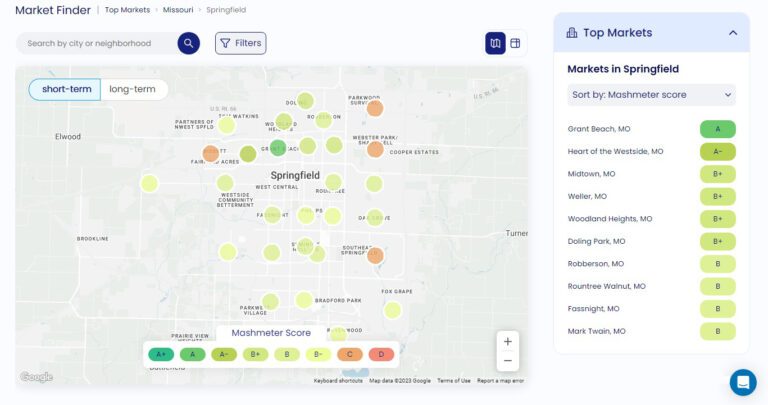Open Grant Beach, MO market
The width and height of the screenshot is (768, 405).
tap(599, 129)
